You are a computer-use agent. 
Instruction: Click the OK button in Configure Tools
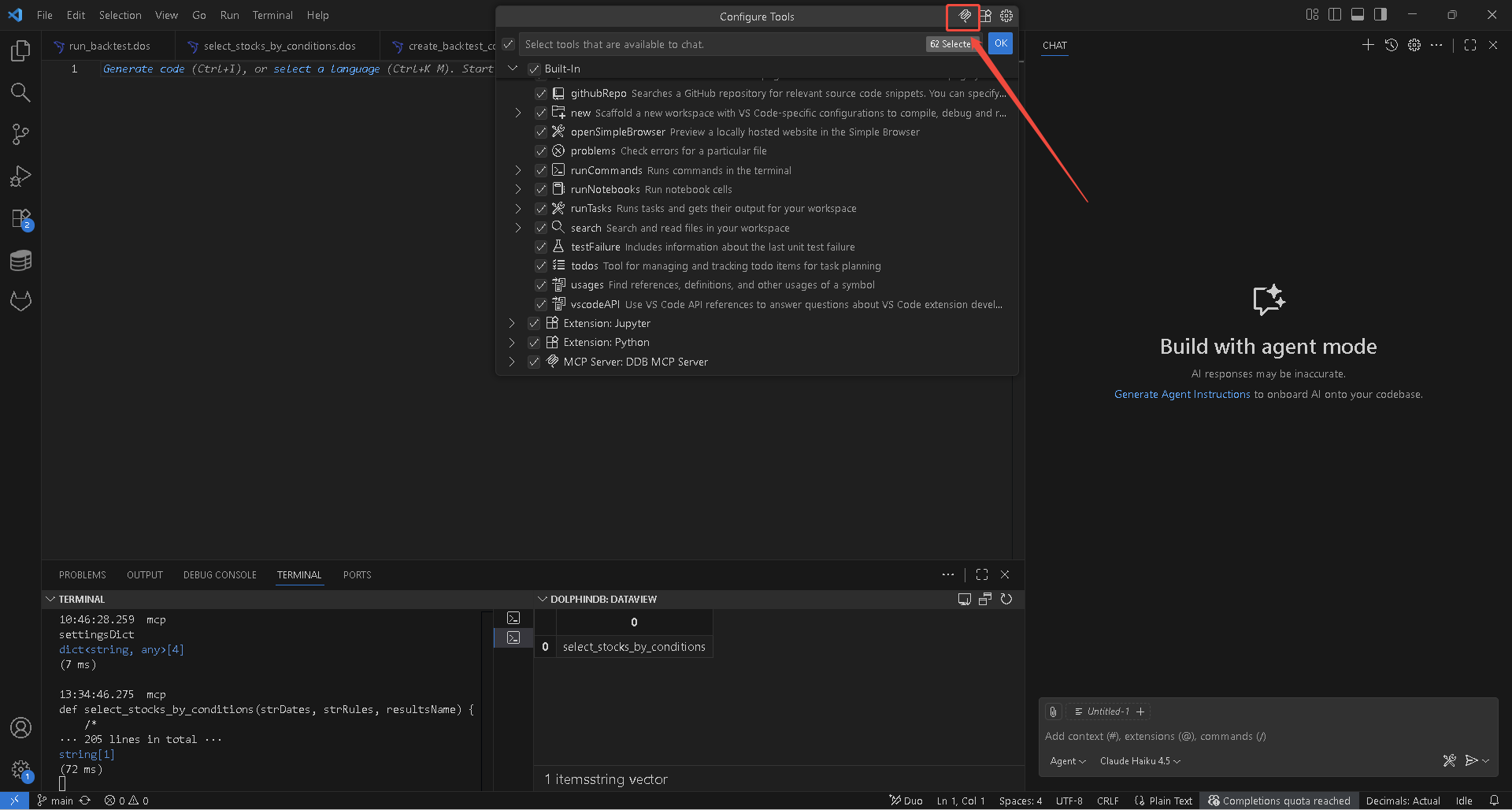coord(1000,44)
